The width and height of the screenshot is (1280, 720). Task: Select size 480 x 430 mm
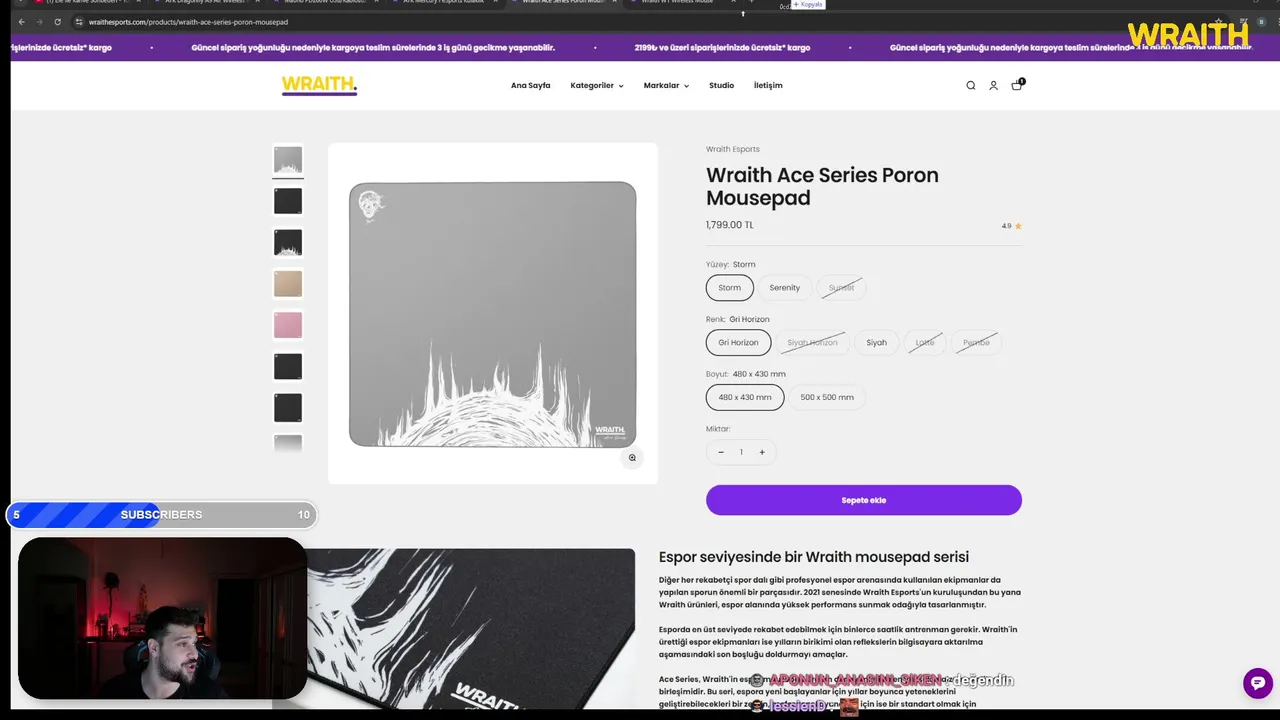(x=745, y=397)
